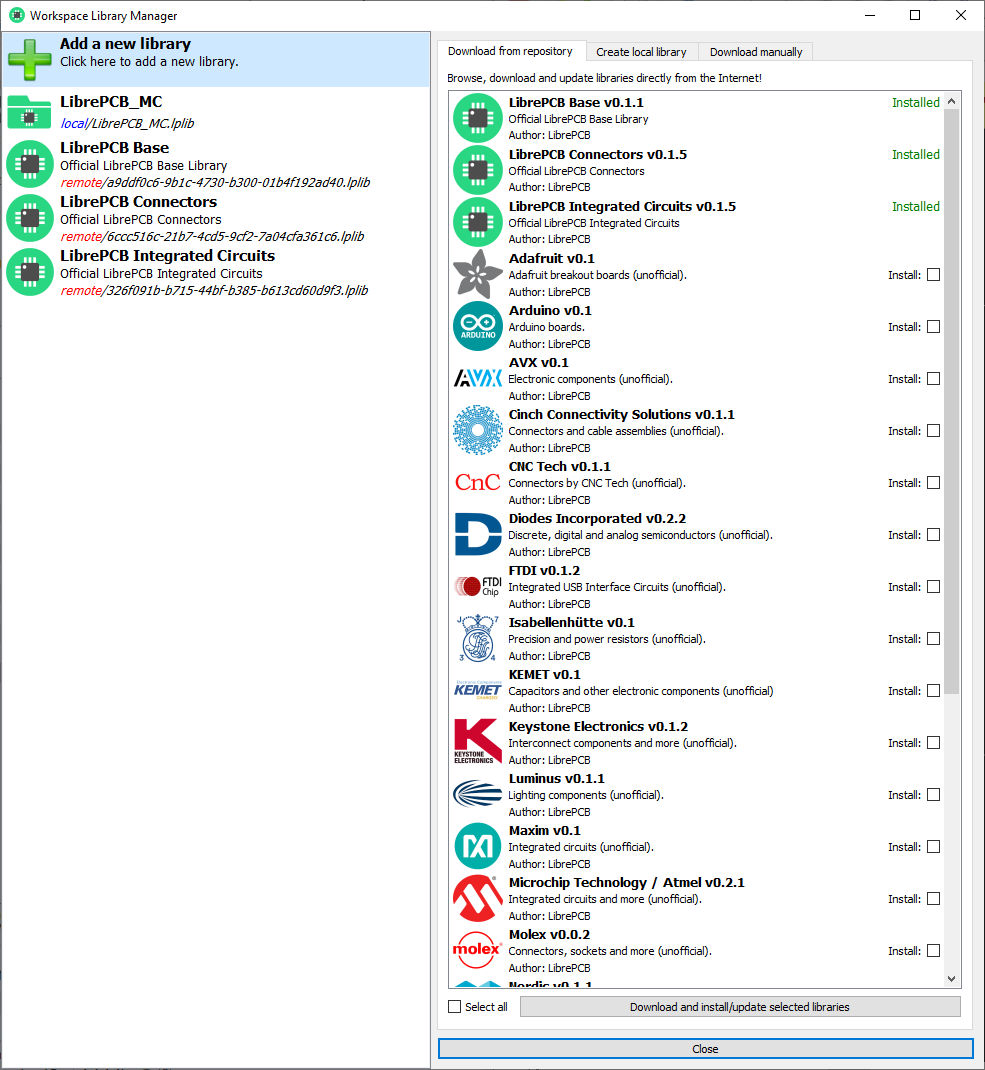Screen dimensions: 985x1070
Task: Click the CnC Tech logo icon
Action: (x=478, y=482)
